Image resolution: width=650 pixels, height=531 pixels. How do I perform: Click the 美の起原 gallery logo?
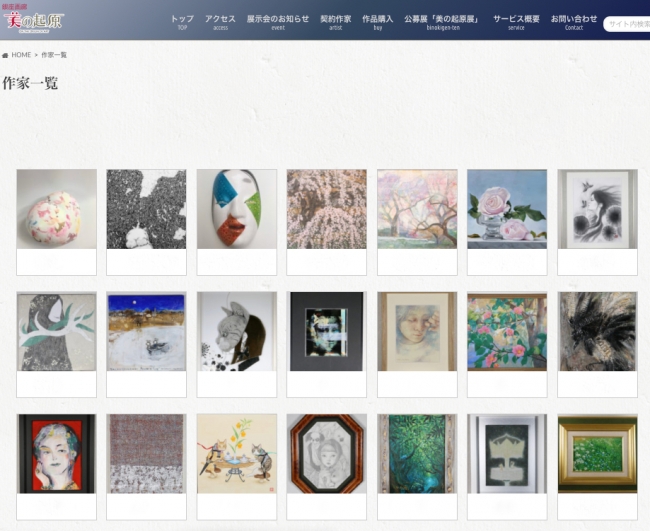(x=33, y=17)
